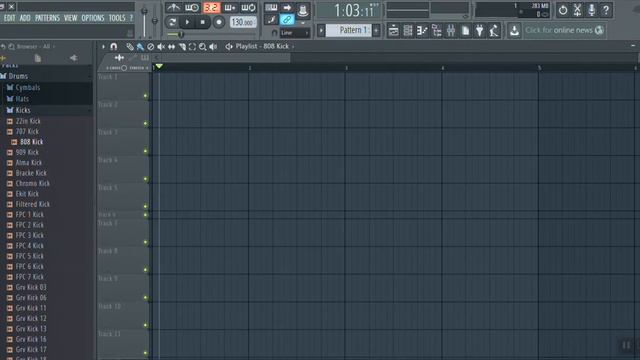The height and width of the screenshot is (360, 640).
Task: Open the playlist options menu arrow
Action: 103,47
